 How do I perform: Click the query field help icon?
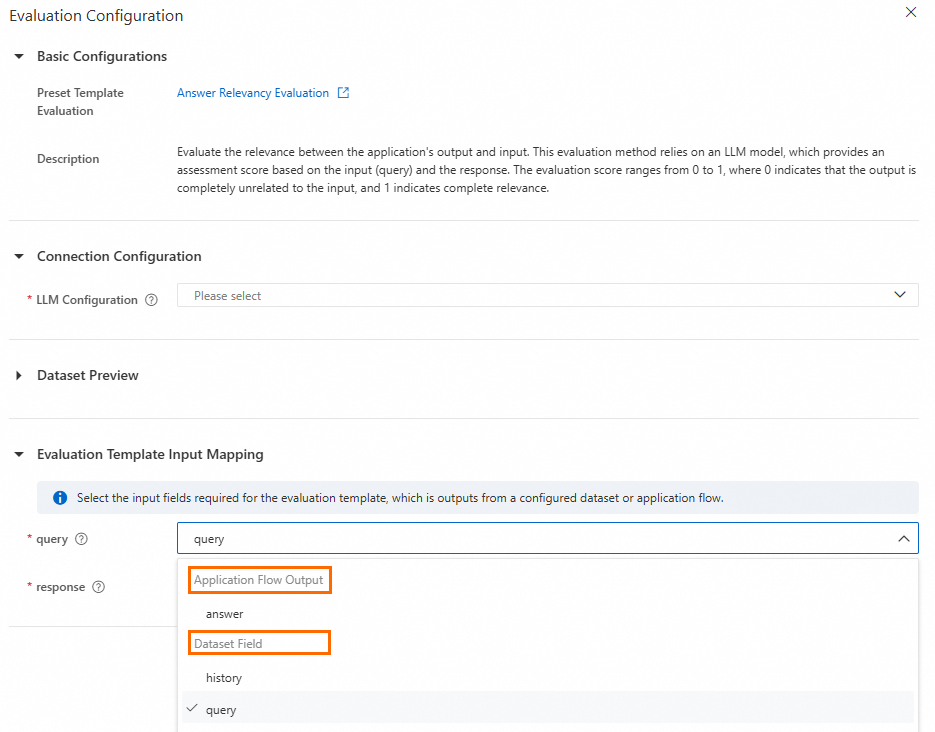(81, 539)
